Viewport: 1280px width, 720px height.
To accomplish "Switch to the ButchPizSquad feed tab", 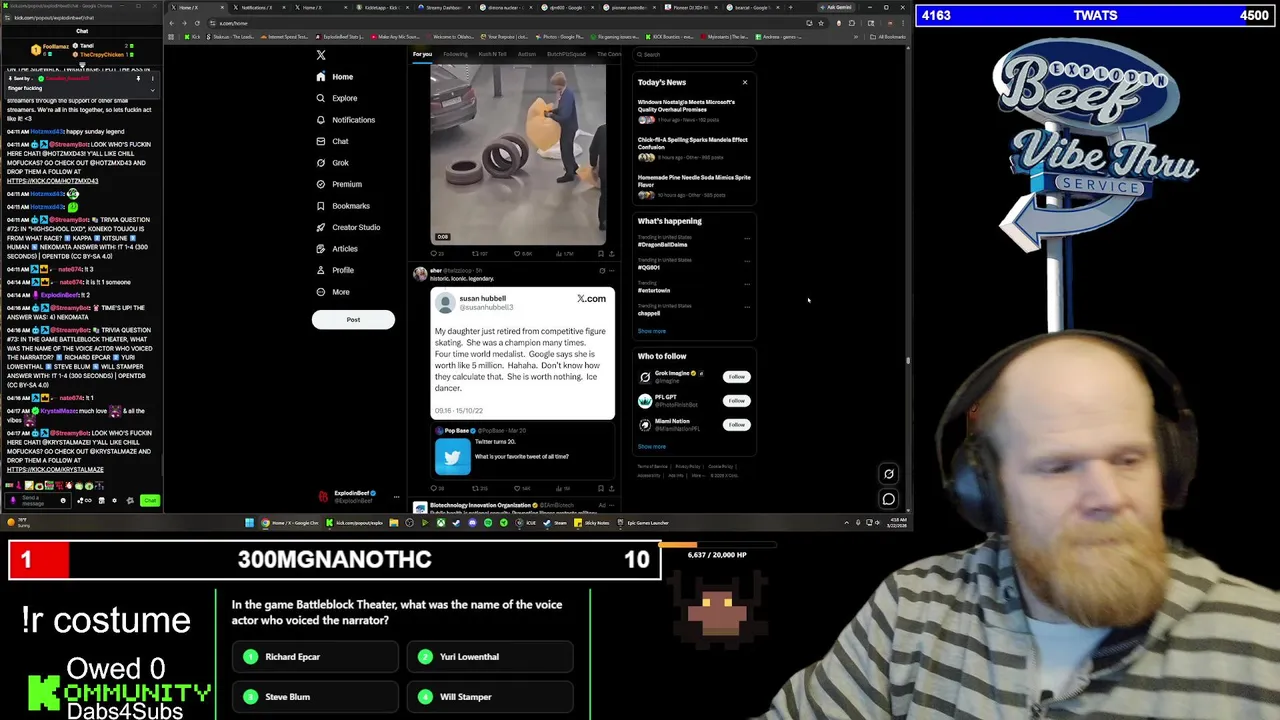I will pos(566,54).
